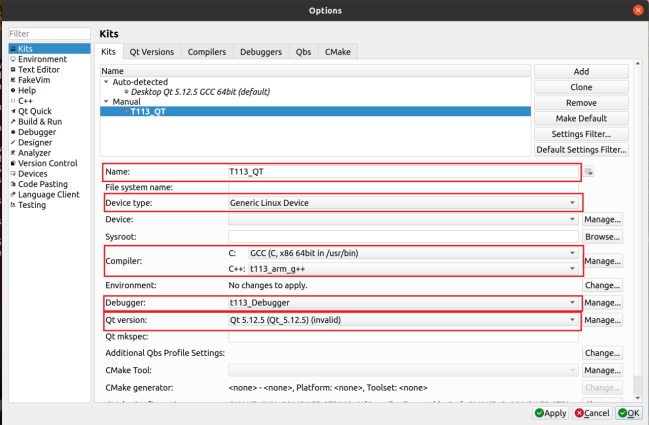The width and height of the screenshot is (649, 425).
Task: Click the kit Name input field
Action: [403, 171]
